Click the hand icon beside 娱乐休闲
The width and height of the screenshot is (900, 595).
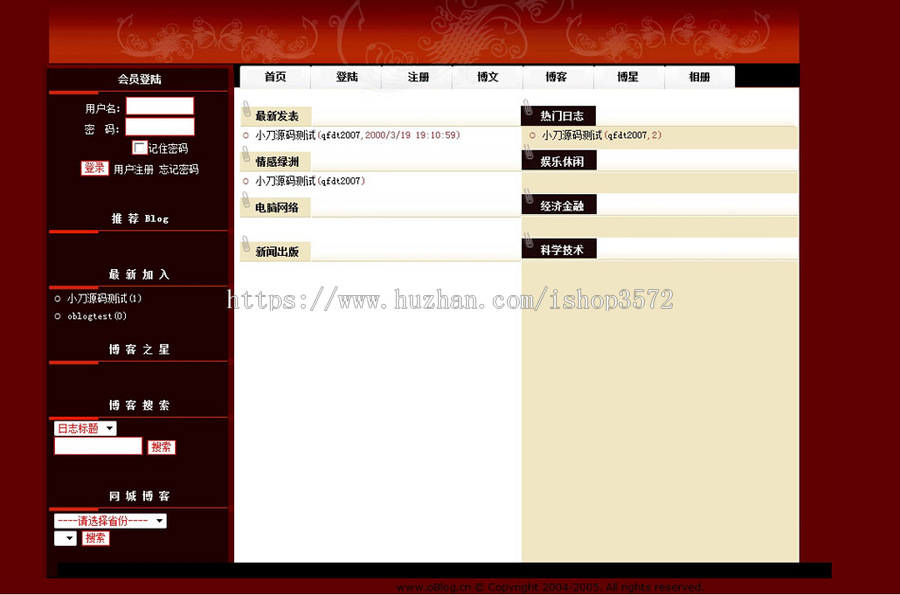[x=527, y=155]
